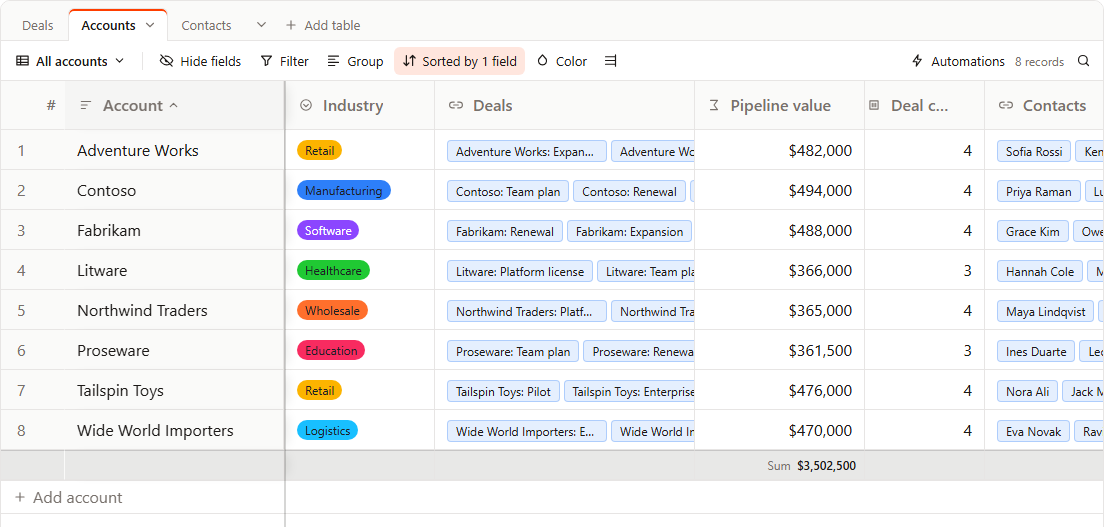
Task: Open the row height icon in toolbar
Action: click(610, 61)
